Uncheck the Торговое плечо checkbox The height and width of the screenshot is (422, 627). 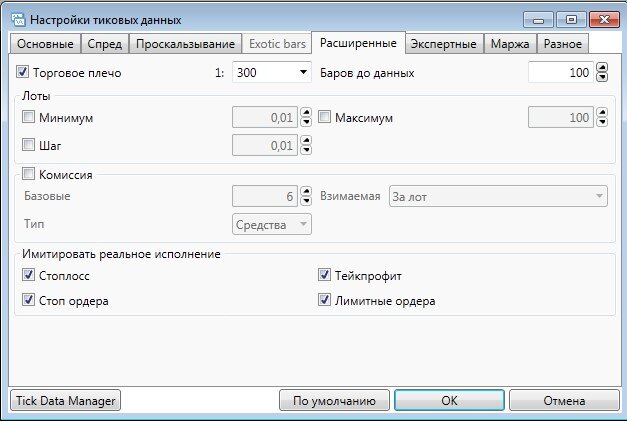click(22, 72)
